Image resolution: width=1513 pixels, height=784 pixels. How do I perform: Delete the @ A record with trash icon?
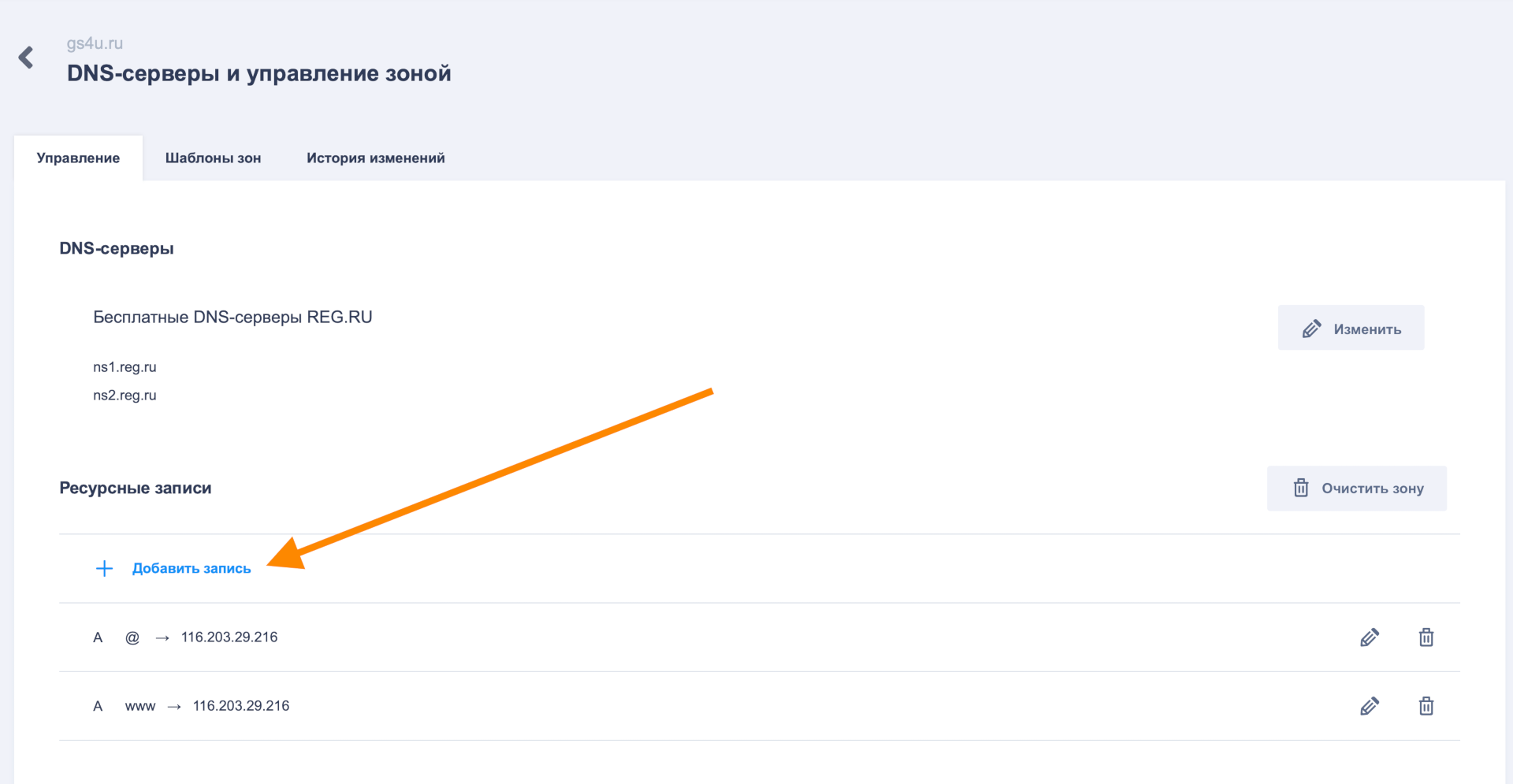(1426, 637)
